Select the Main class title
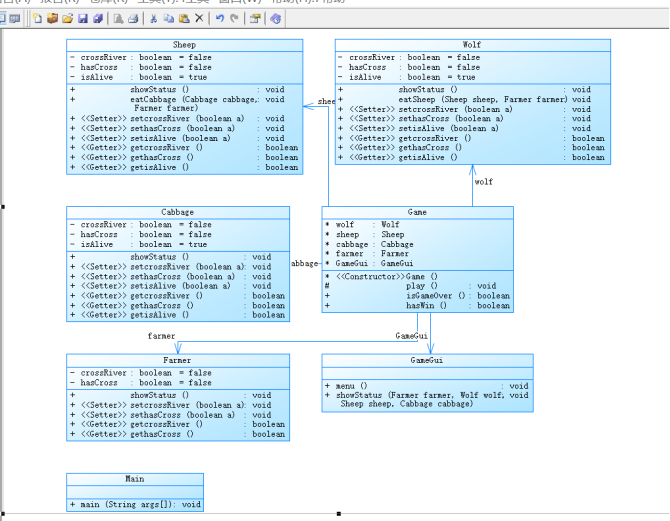Viewport: 670px width, 521px height. pos(135,479)
